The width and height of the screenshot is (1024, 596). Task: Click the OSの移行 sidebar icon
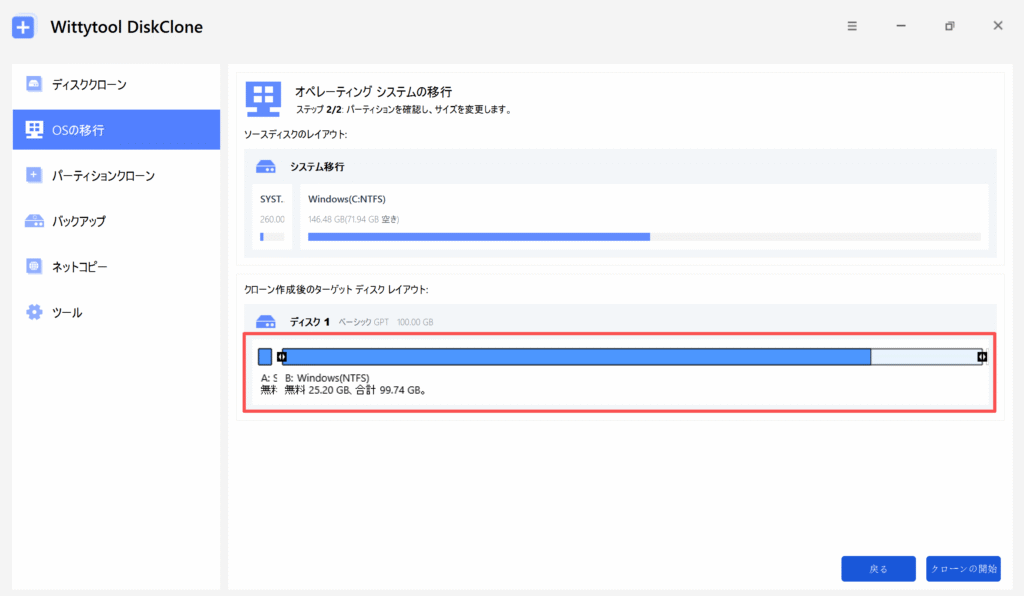(34, 130)
